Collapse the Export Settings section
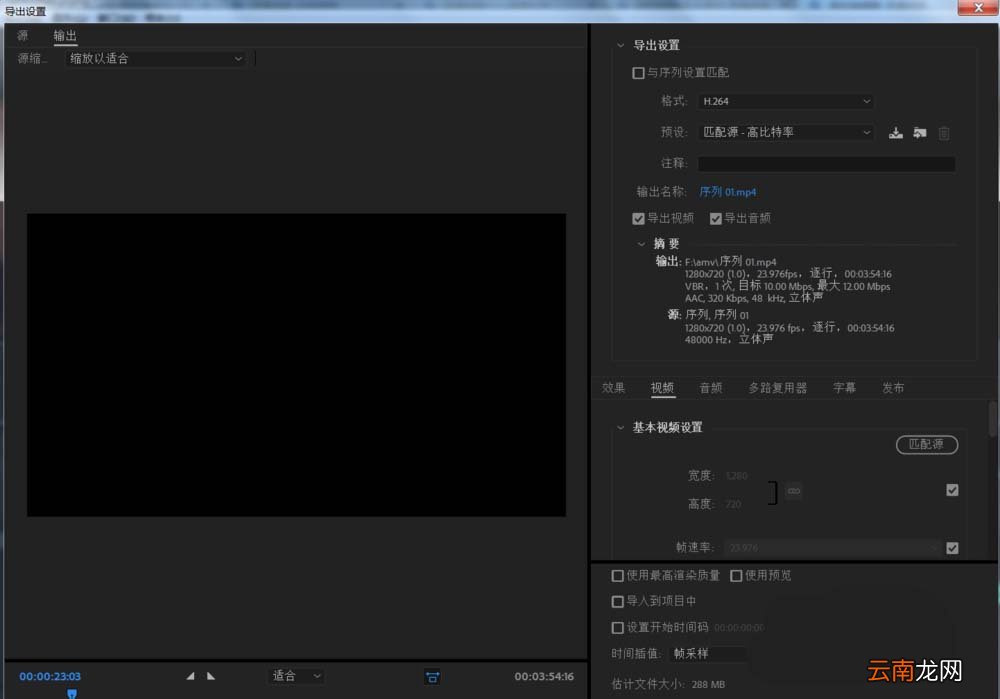 click(620, 45)
